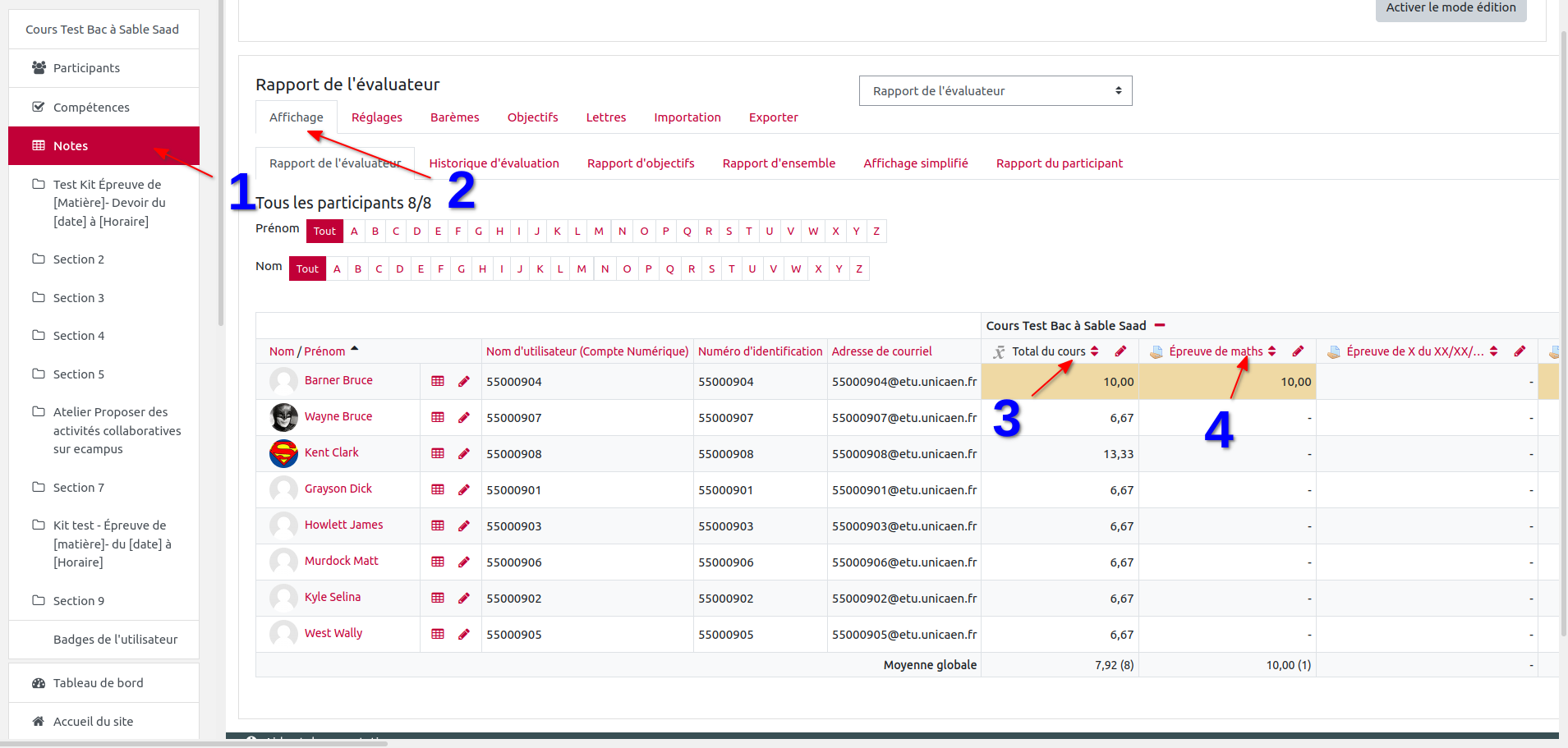Open Section 4 in the course sidebar

(79, 336)
